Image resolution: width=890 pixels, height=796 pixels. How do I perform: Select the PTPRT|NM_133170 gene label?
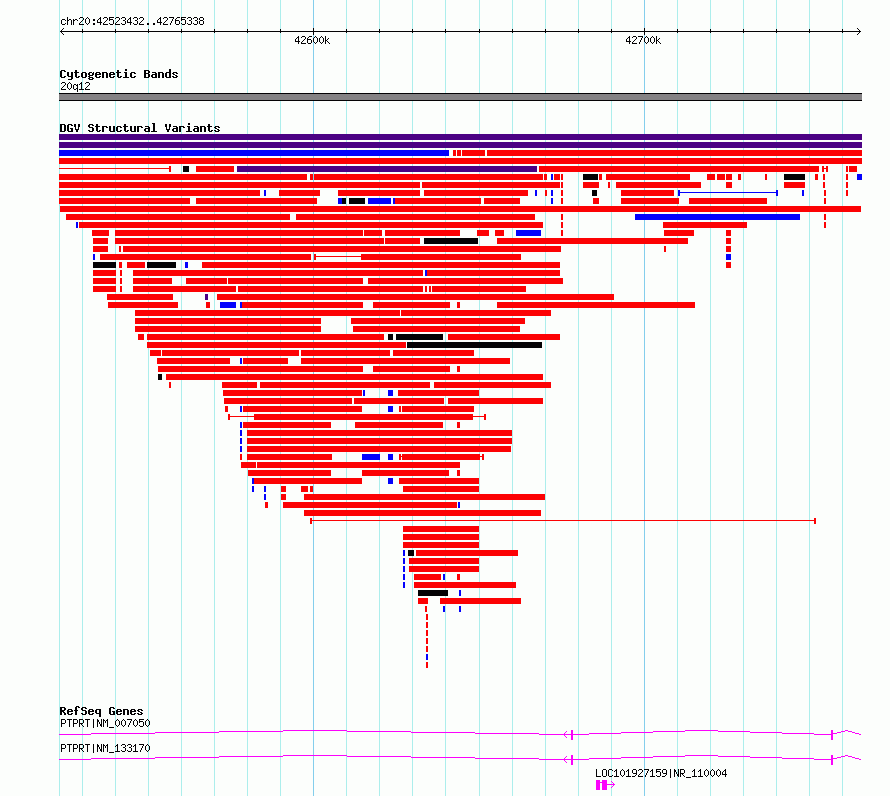pyautogui.click(x=105, y=748)
